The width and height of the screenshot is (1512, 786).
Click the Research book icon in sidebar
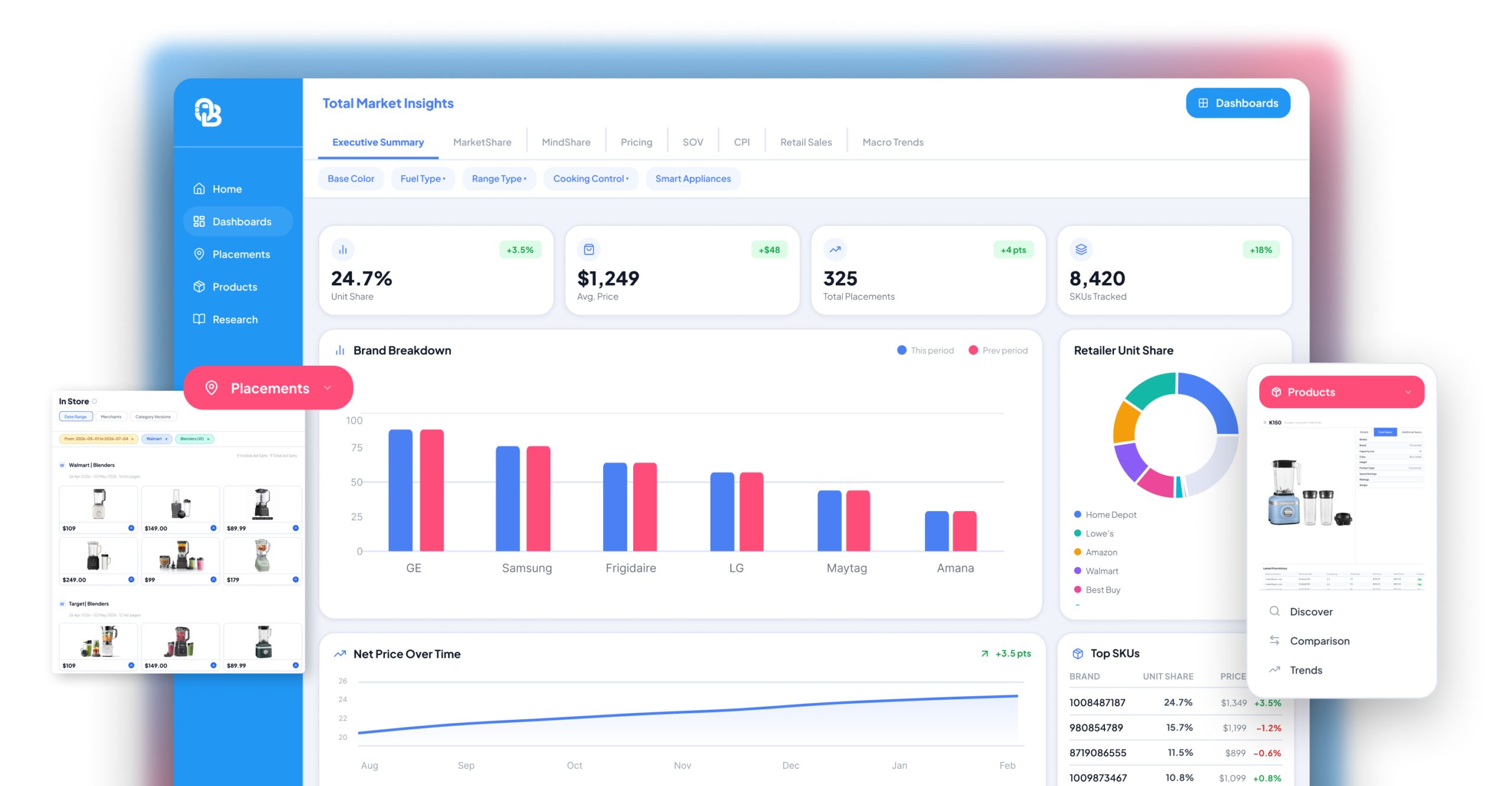(199, 319)
